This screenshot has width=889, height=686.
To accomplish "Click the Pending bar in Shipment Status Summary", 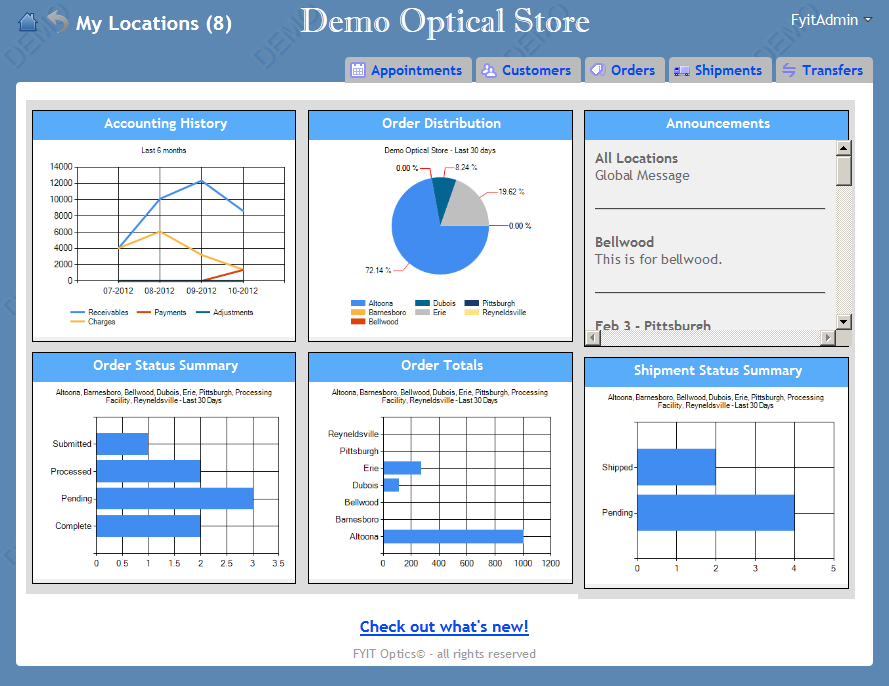I will (x=716, y=513).
